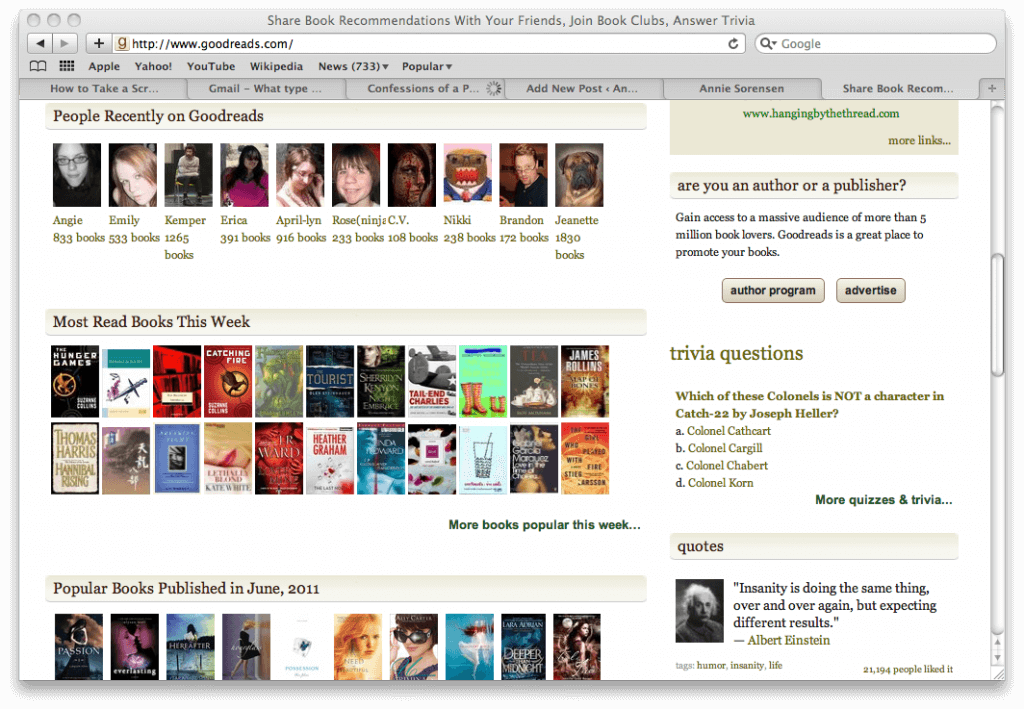Expand the Popular bookmarks dropdown
The image size is (1024, 709).
427,66
